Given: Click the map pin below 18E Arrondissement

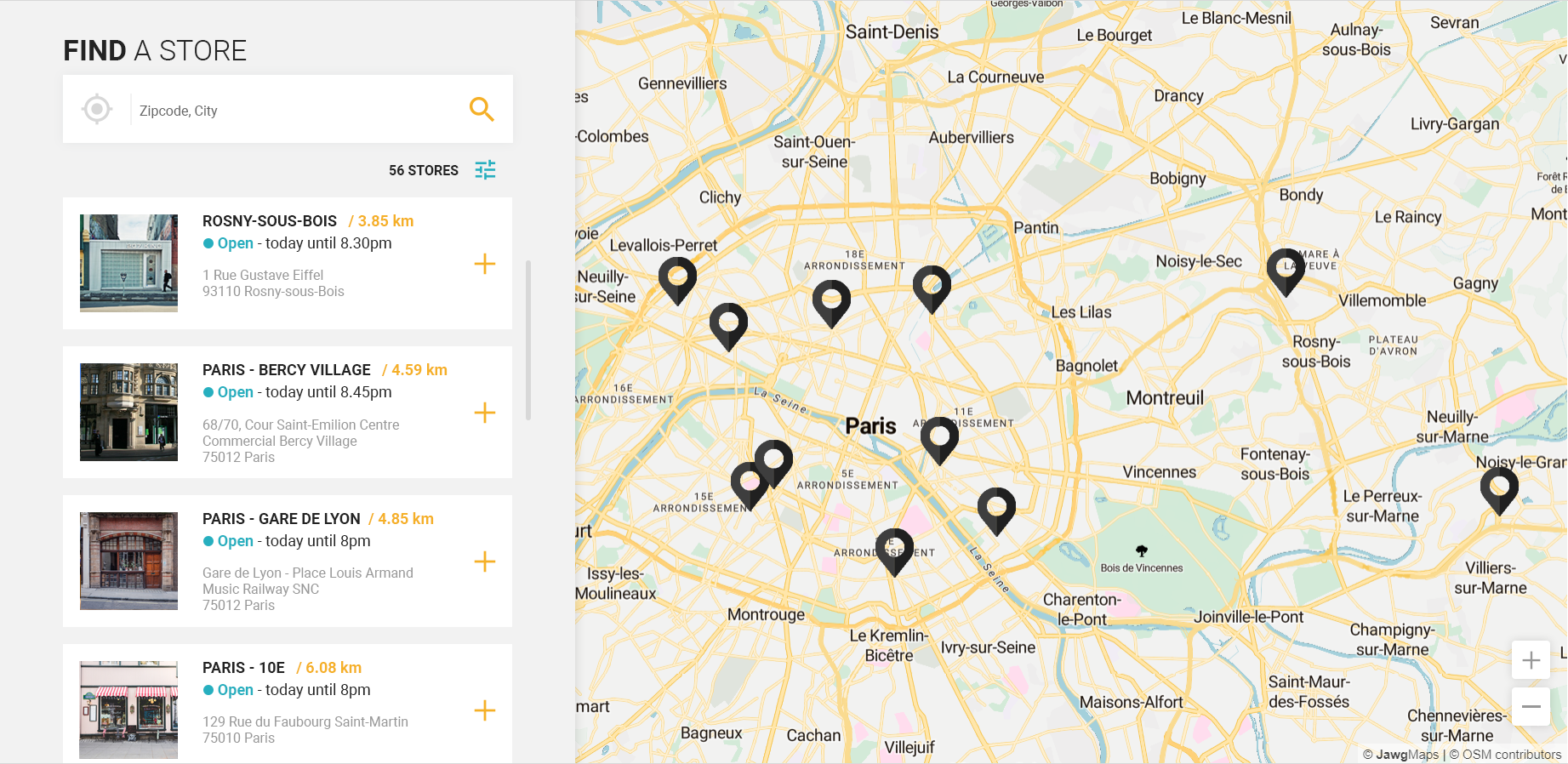Looking at the screenshot, I should point(831,304).
